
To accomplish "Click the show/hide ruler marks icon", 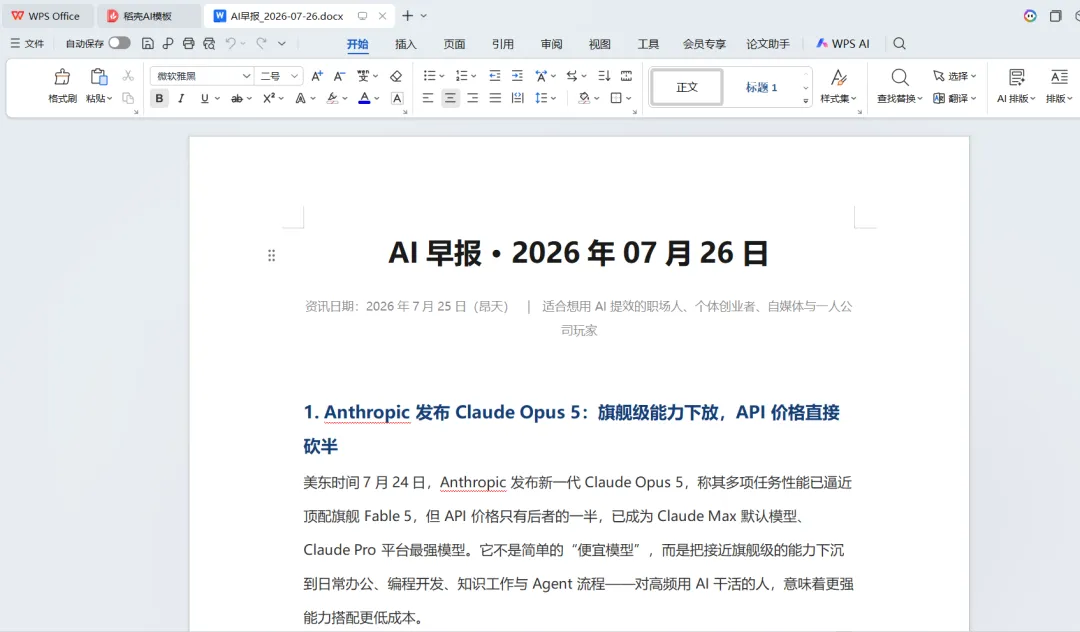I will pos(626,76).
